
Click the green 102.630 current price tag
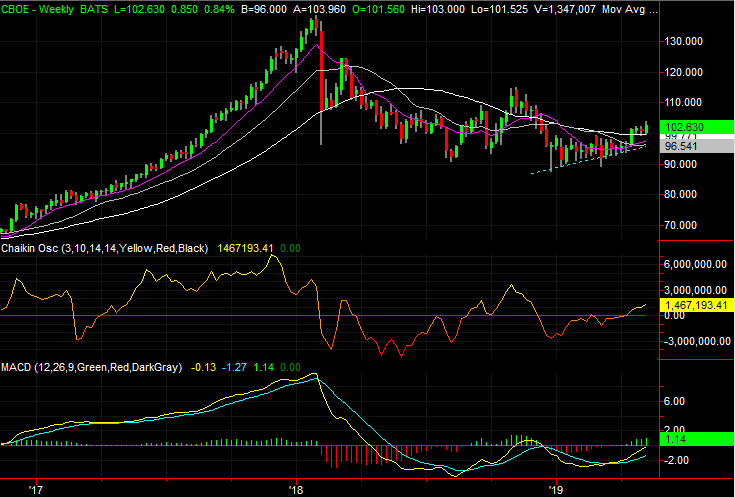coord(691,127)
